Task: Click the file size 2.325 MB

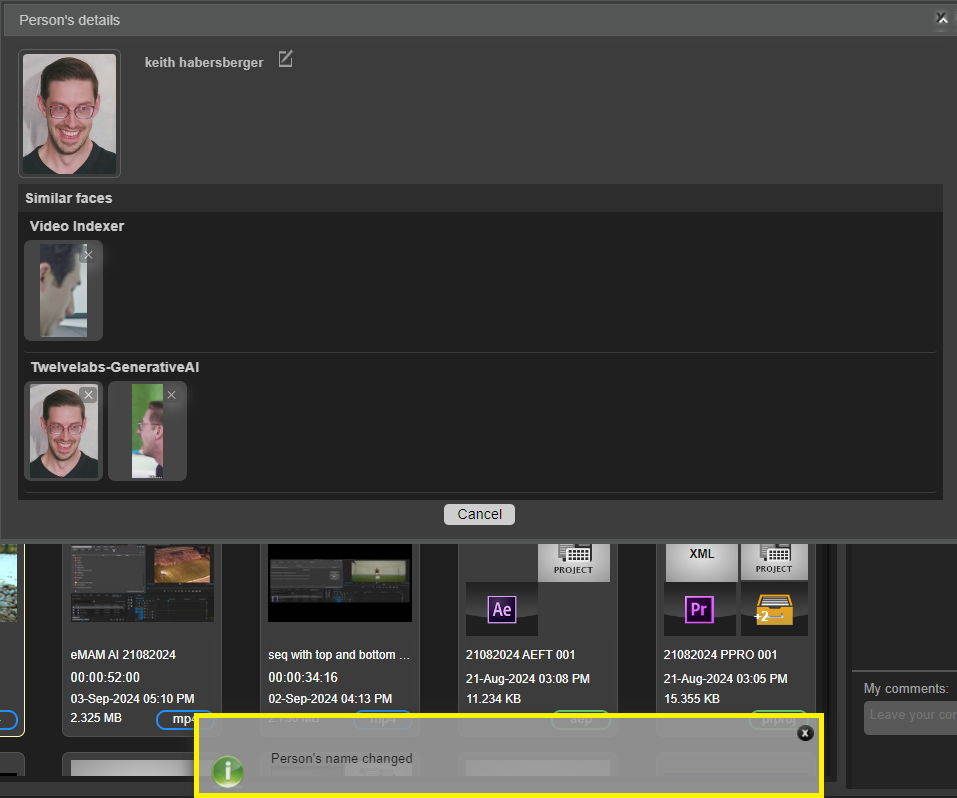Action: [x=96, y=717]
